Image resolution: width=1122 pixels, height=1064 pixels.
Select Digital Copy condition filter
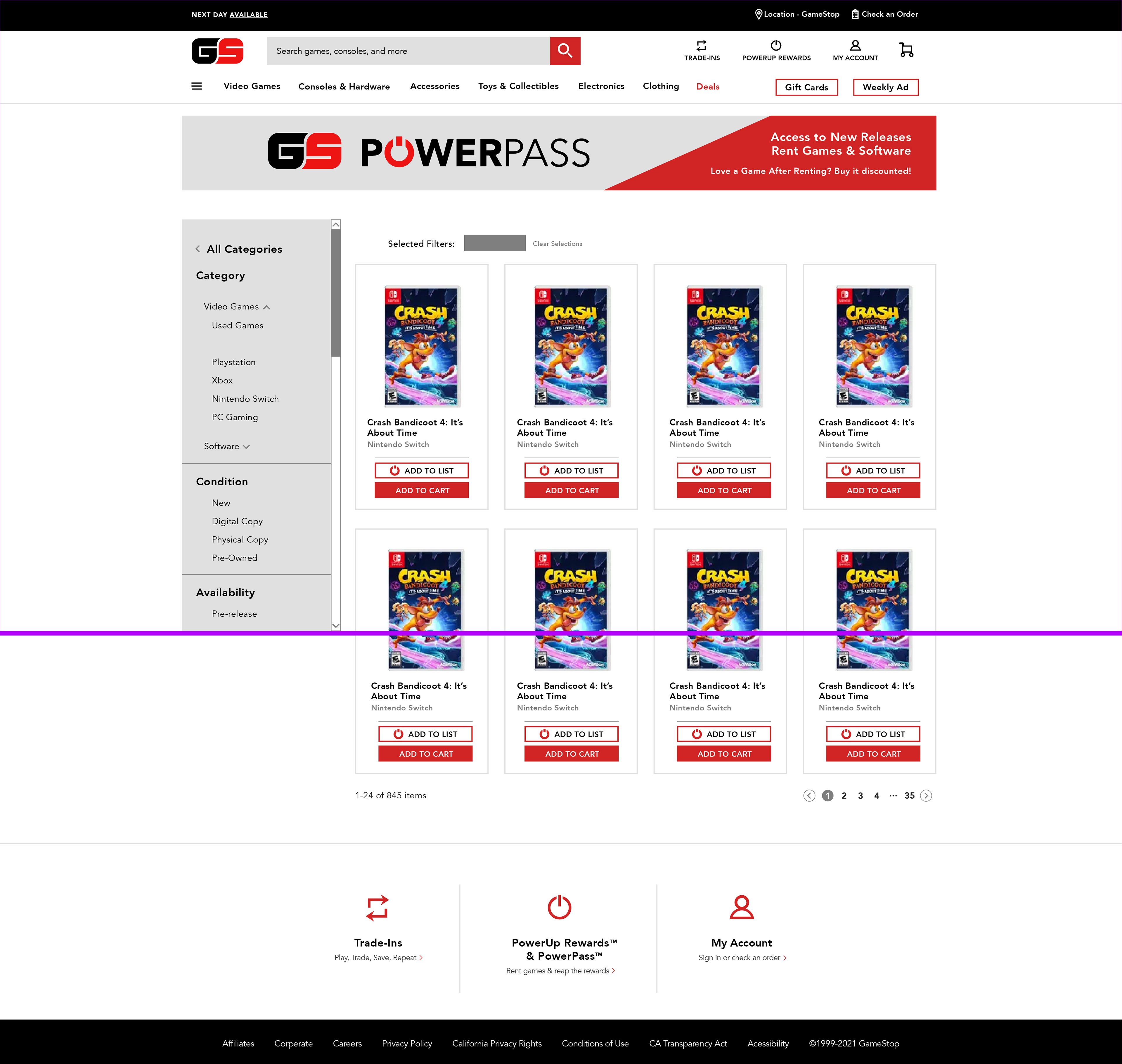pyautogui.click(x=237, y=521)
